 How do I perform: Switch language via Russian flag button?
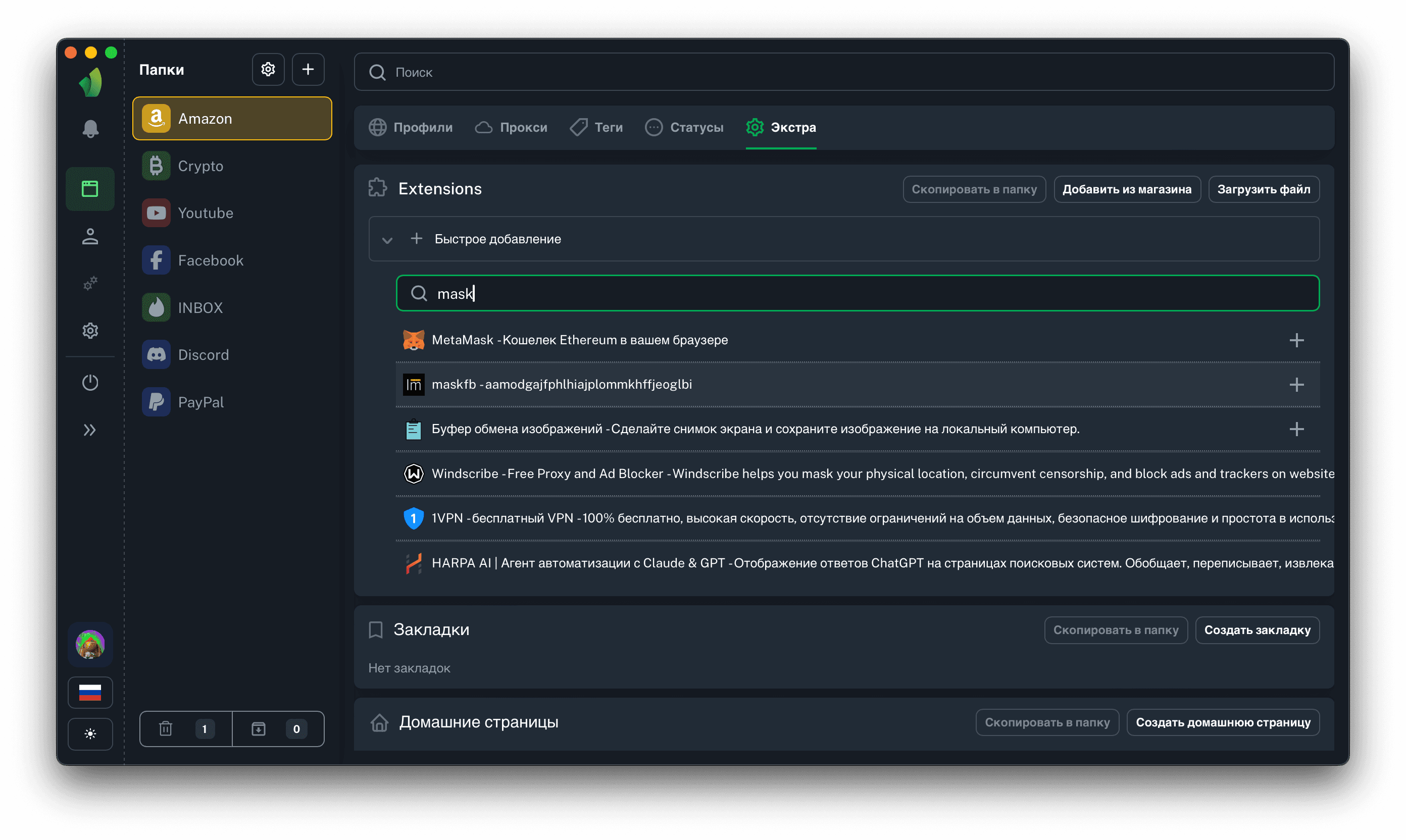coord(90,692)
